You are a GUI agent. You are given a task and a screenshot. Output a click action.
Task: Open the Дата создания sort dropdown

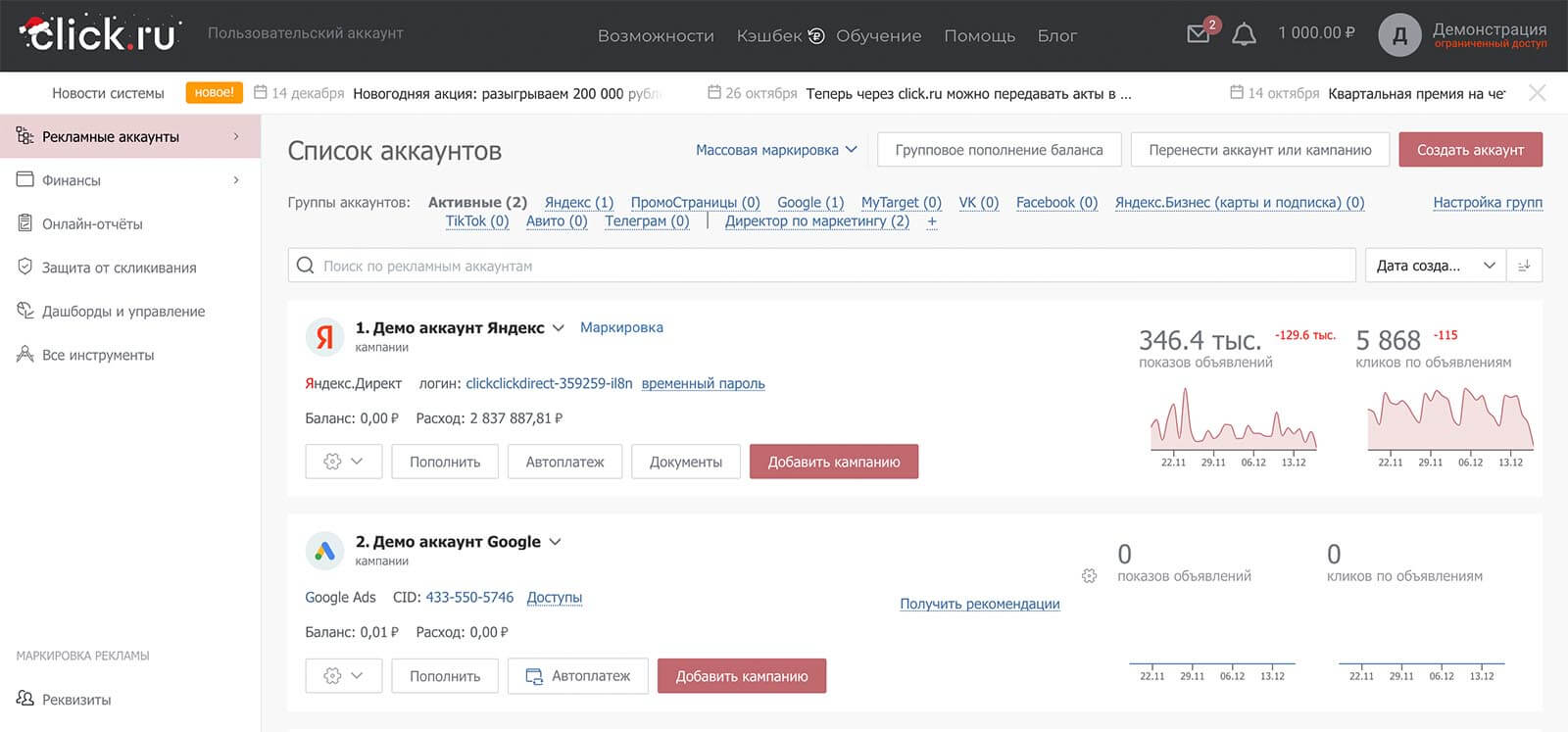click(1436, 266)
